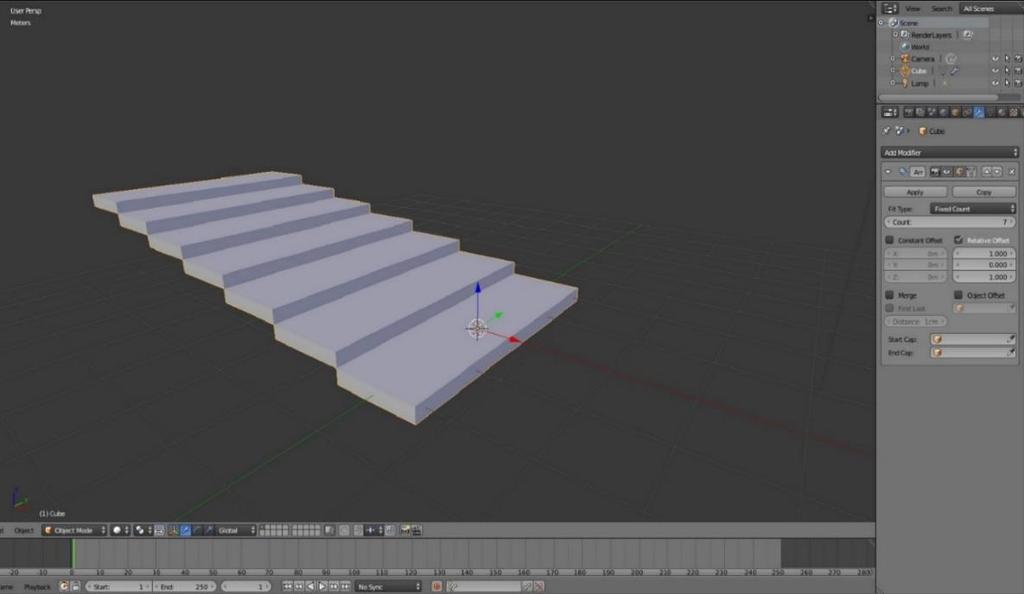This screenshot has height=594, width=1024.
Task: Move the Array modifier down in stack
Action: tap(997, 172)
